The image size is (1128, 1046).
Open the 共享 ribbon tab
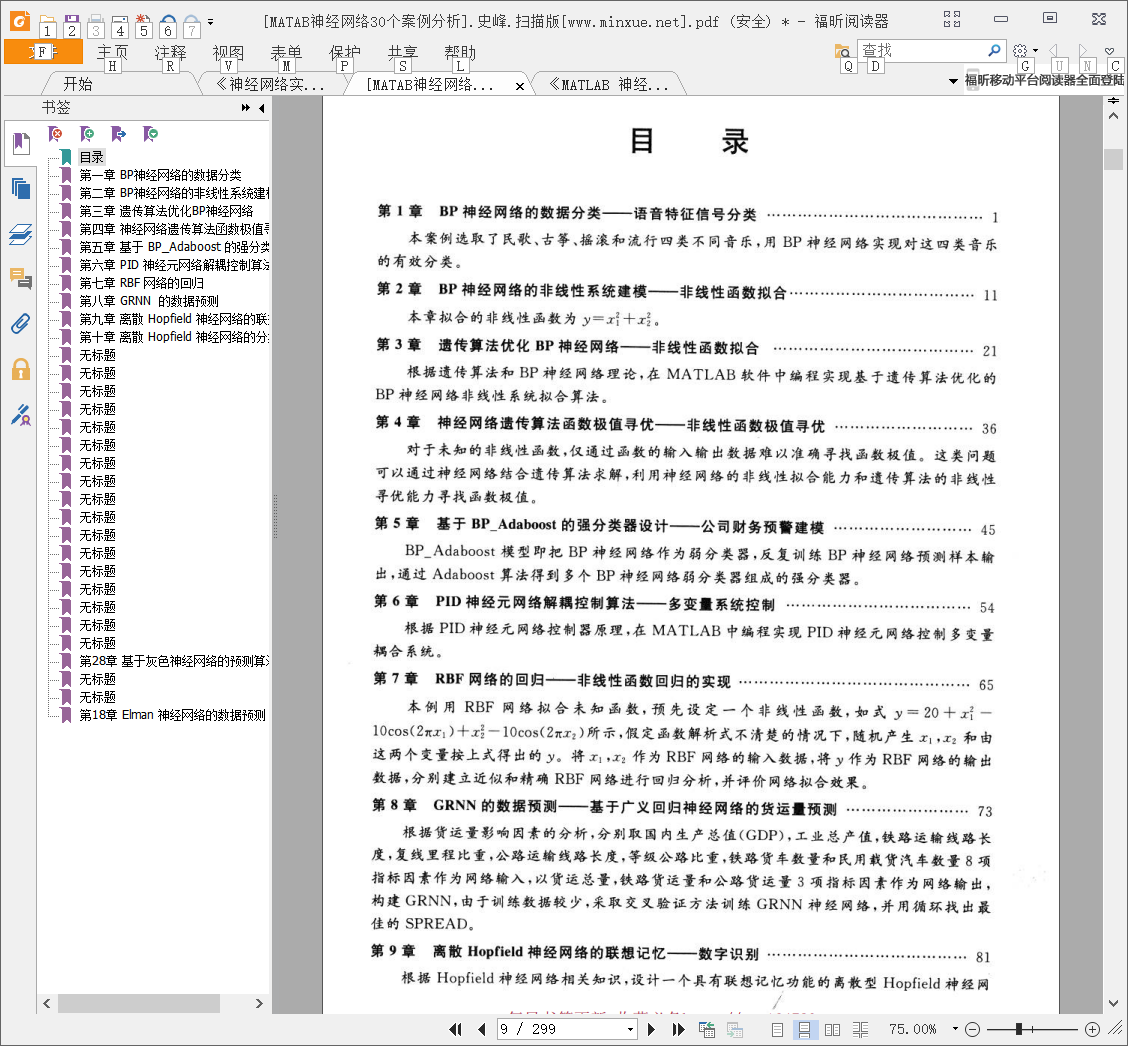point(402,53)
